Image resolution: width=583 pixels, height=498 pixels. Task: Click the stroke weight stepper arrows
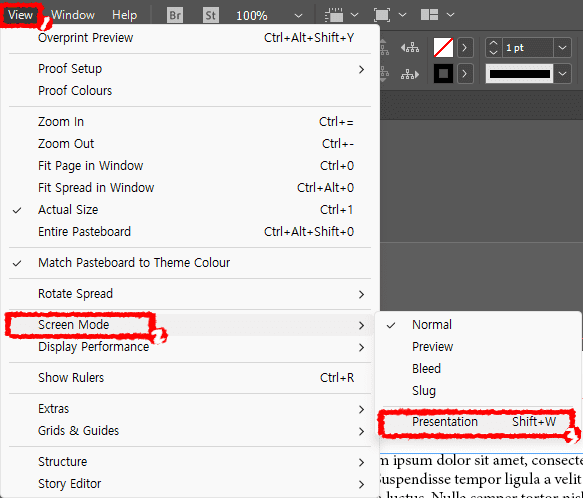click(493, 48)
